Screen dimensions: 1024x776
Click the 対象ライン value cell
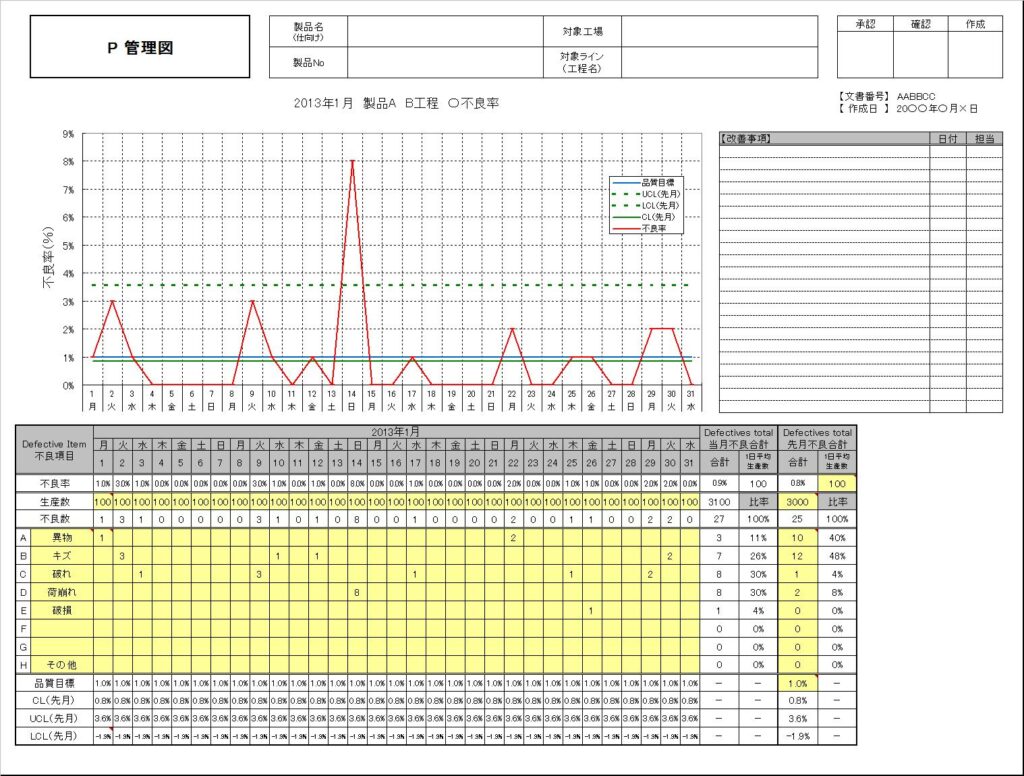[719, 63]
